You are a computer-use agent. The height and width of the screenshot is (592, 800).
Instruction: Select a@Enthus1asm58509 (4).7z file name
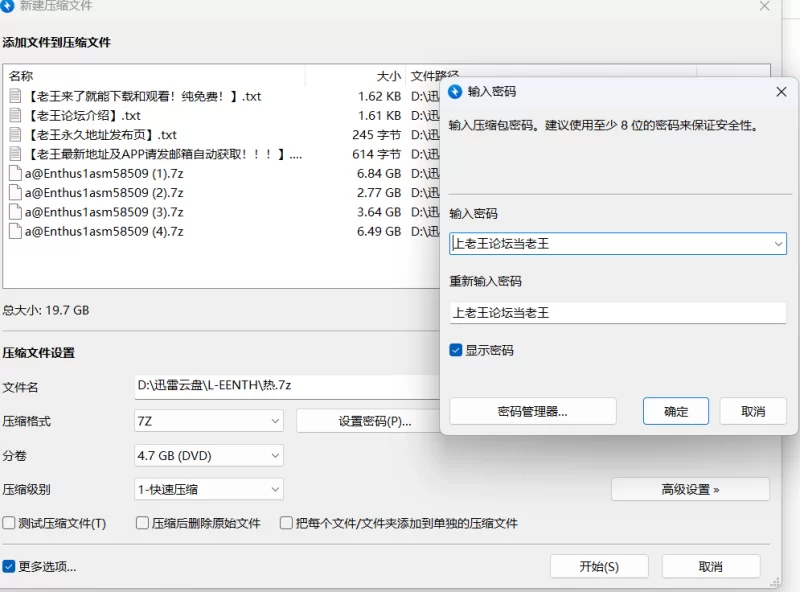click(x=104, y=231)
